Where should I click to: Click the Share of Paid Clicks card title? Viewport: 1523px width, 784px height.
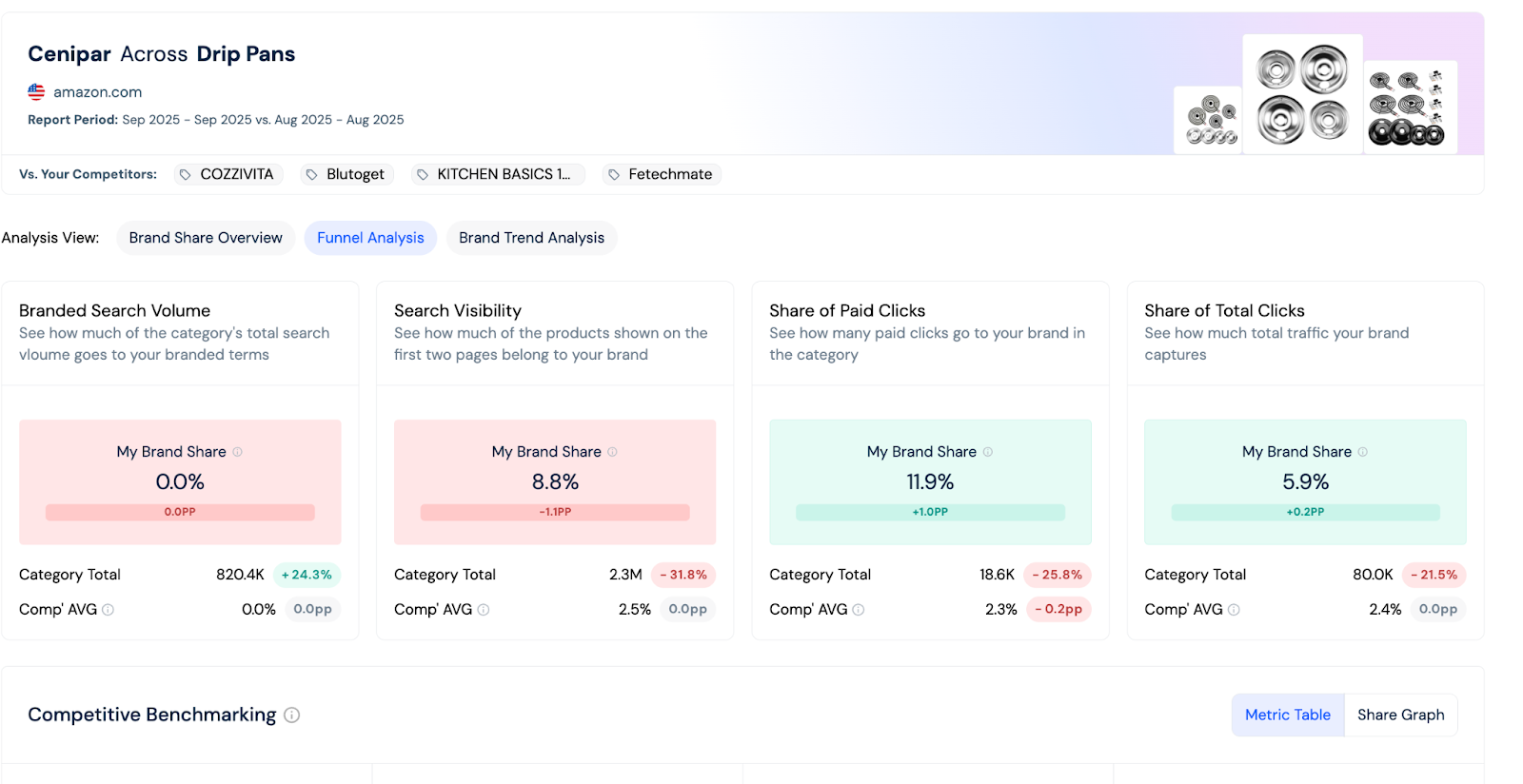[x=847, y=311]
